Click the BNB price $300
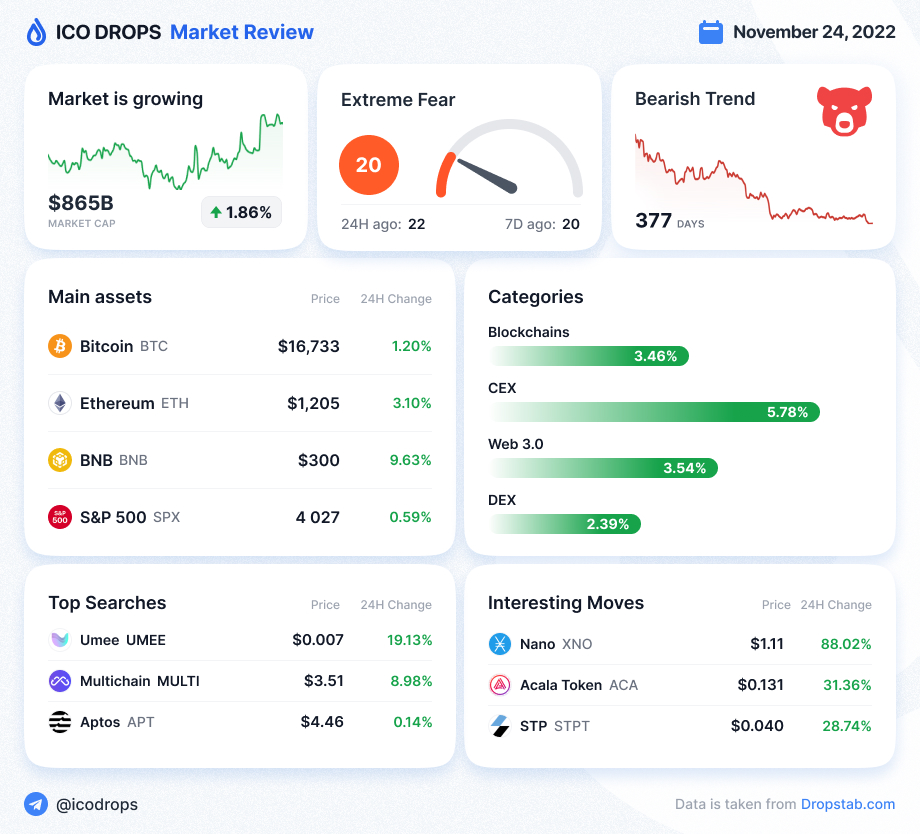The width and height of the screenshot is (920, 834). [319, 460]
